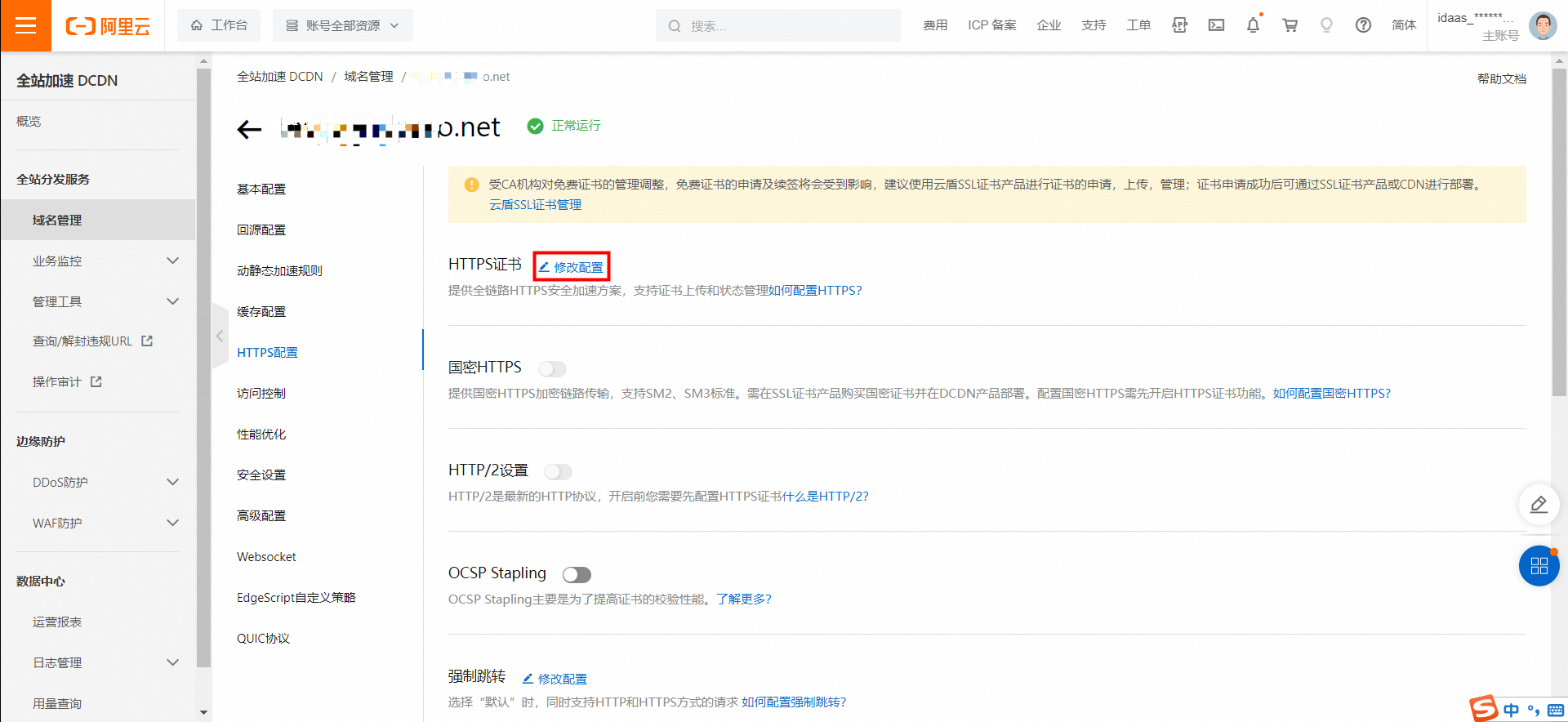Open the soft keyboard icon
The width and height of the screenshot is (1568, 722).
tap(1556, 710)
